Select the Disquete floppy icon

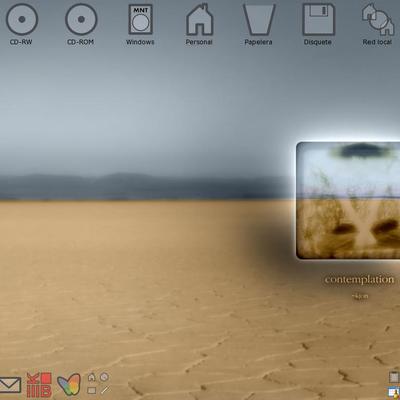[318, 19]
